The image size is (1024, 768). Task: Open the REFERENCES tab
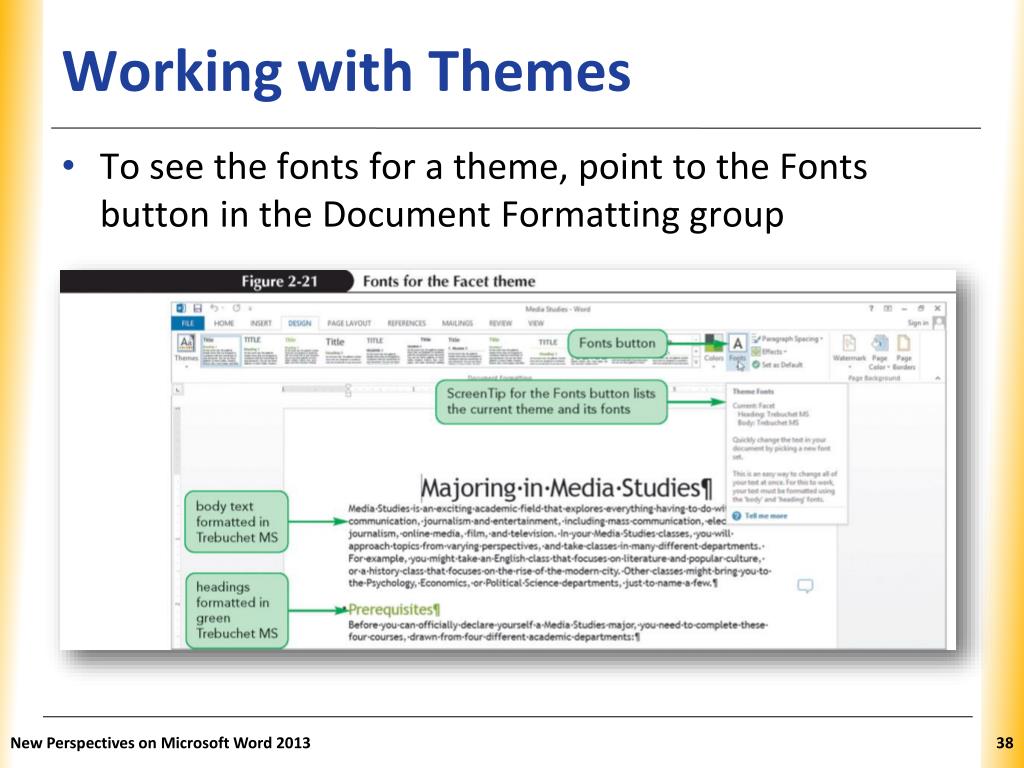coord(406,323)
